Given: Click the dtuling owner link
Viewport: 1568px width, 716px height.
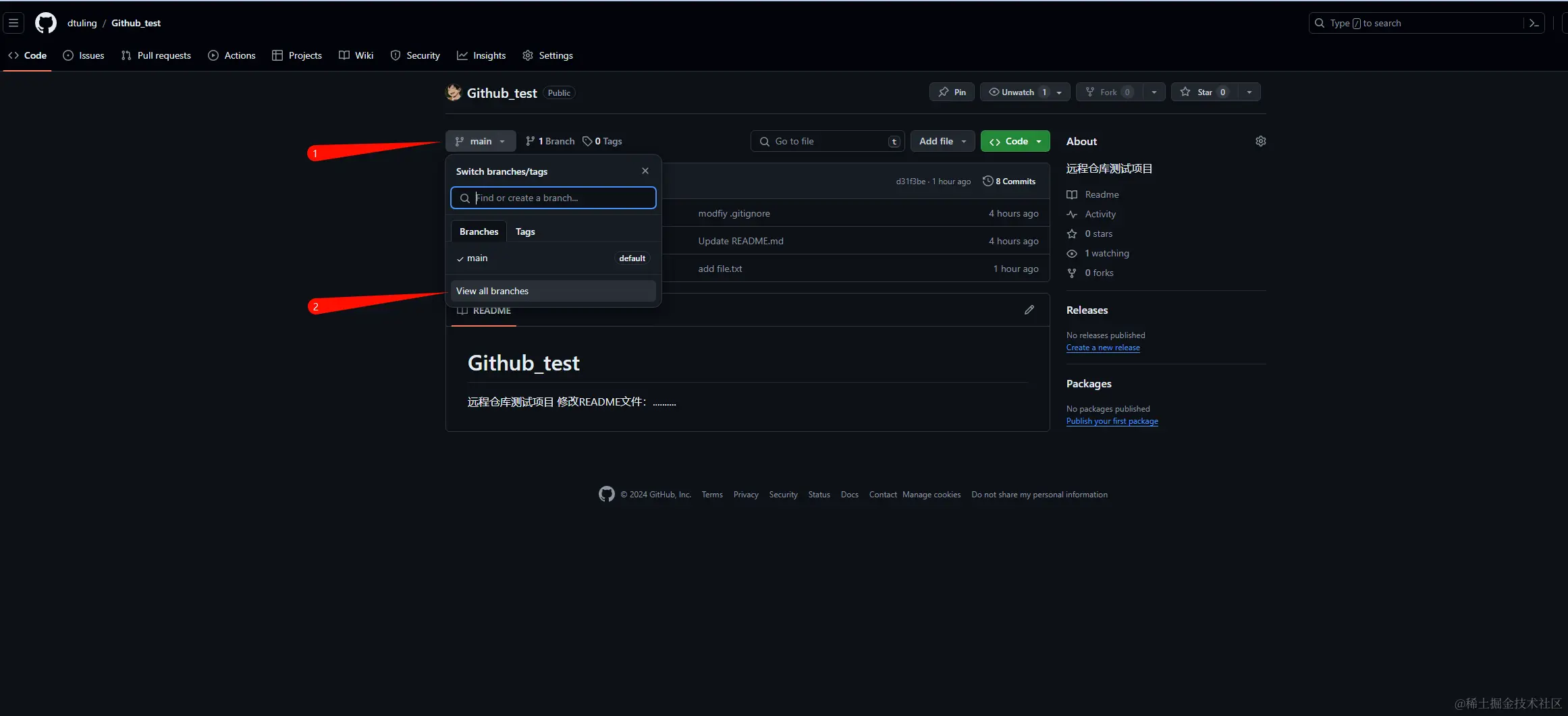Looking at the screenshot, I should pos(82,23).
